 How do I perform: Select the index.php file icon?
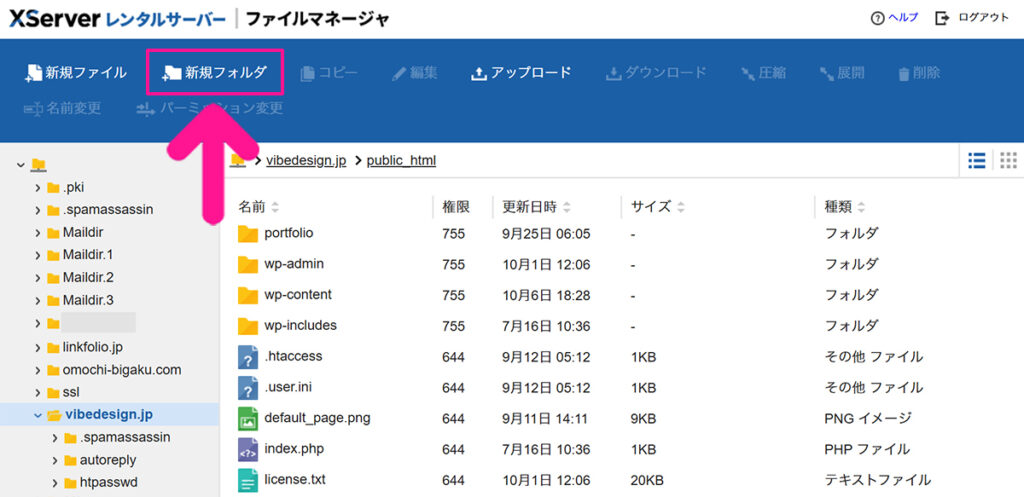pos(248,449)
